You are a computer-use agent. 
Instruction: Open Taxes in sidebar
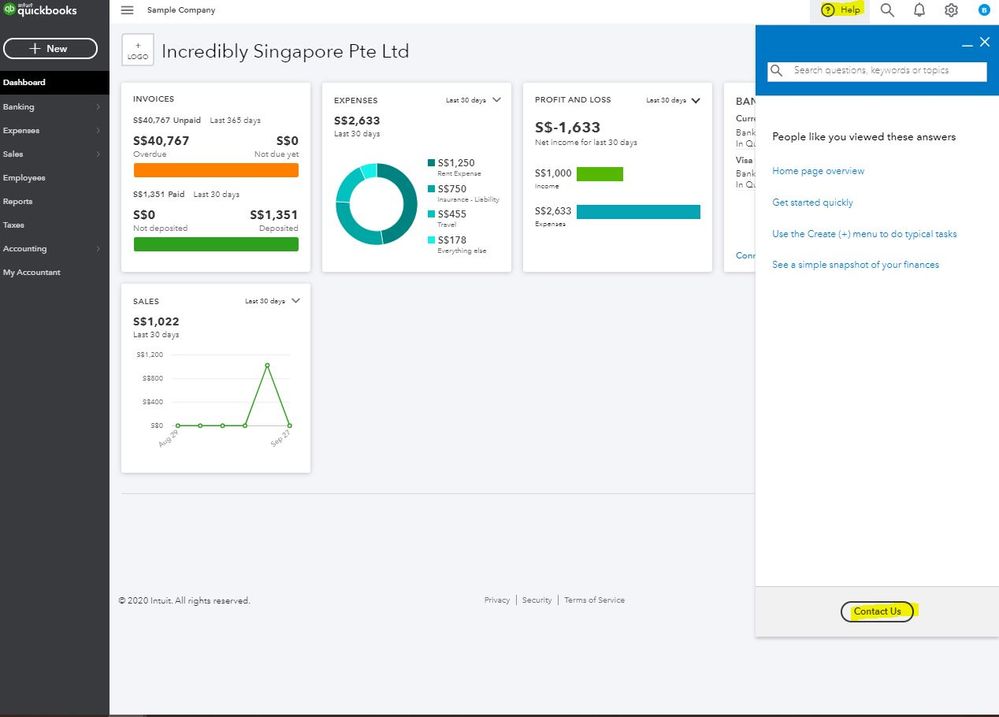[55, 224]
